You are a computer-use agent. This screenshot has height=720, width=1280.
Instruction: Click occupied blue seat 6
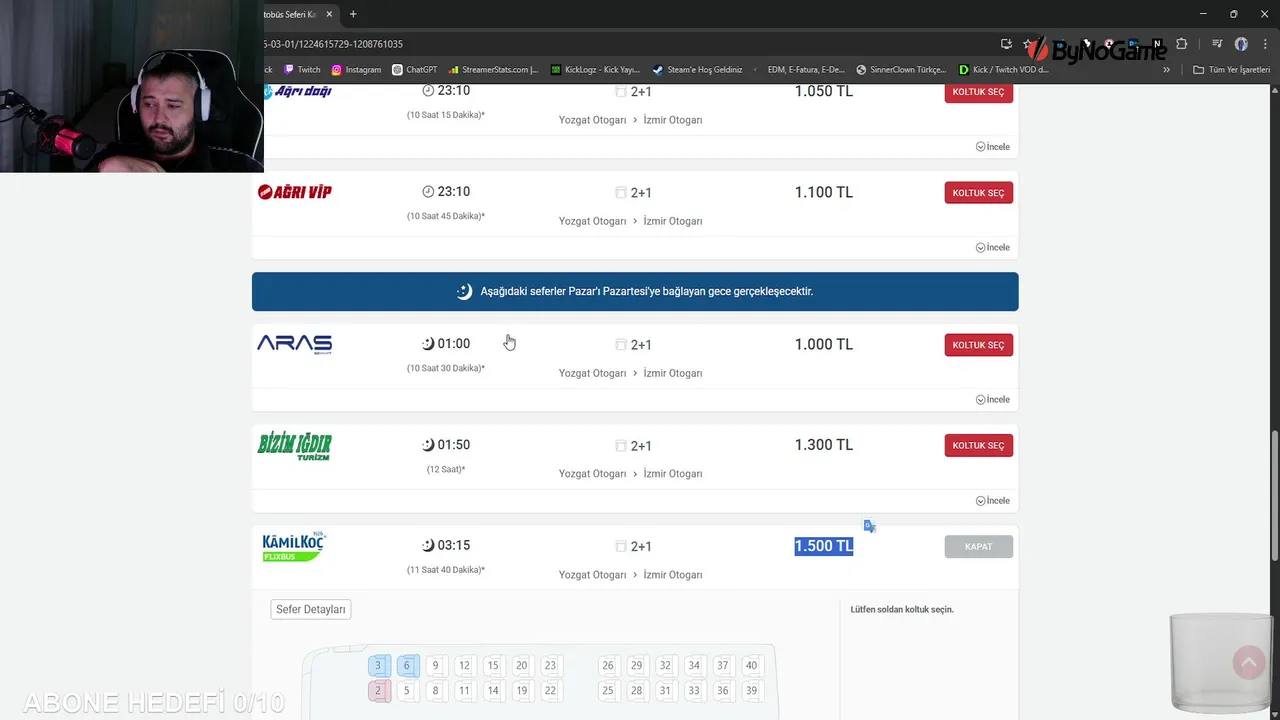click(406, 665)
